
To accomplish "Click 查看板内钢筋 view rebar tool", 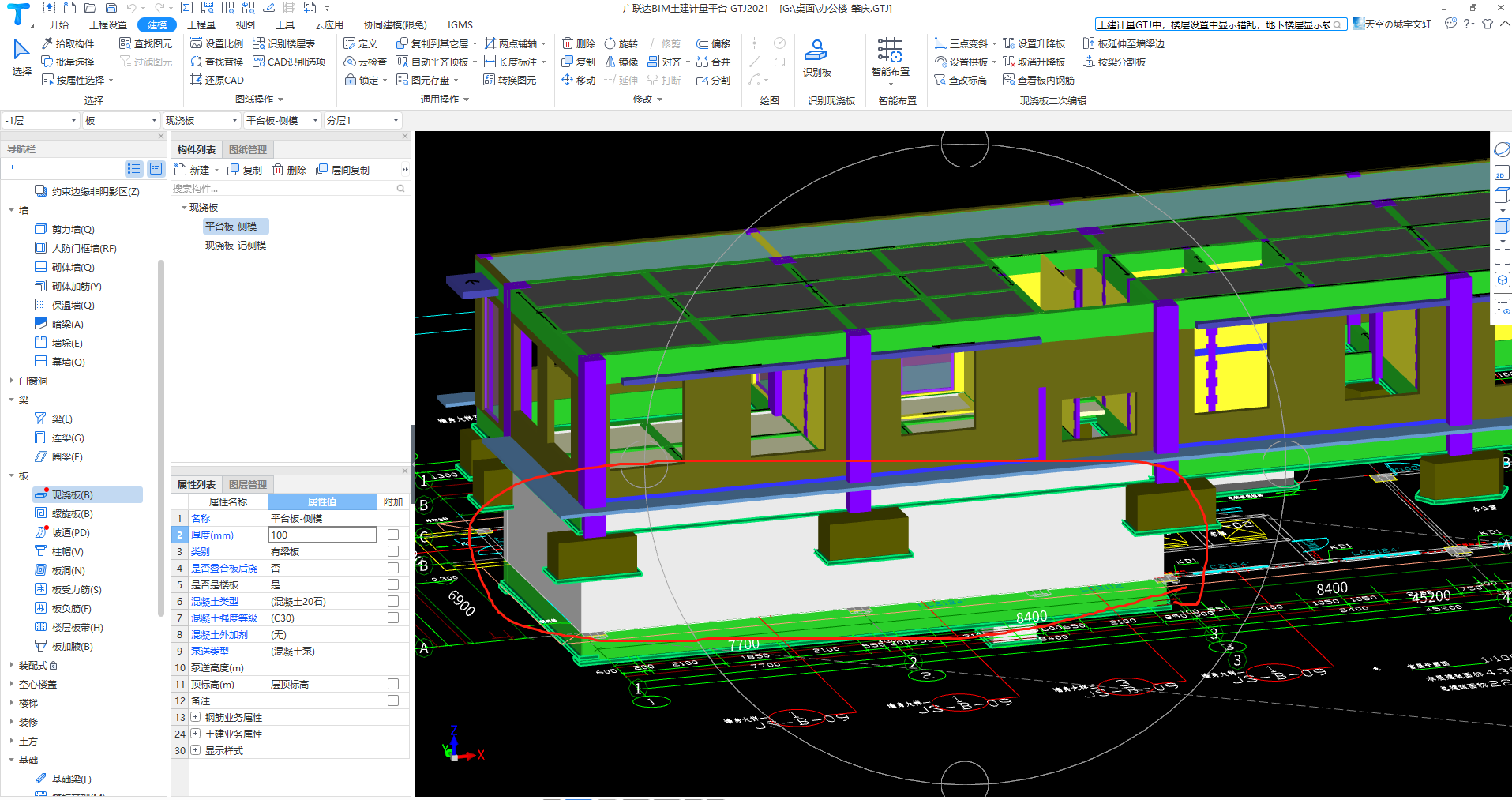I will click(x=1038, y=80).
